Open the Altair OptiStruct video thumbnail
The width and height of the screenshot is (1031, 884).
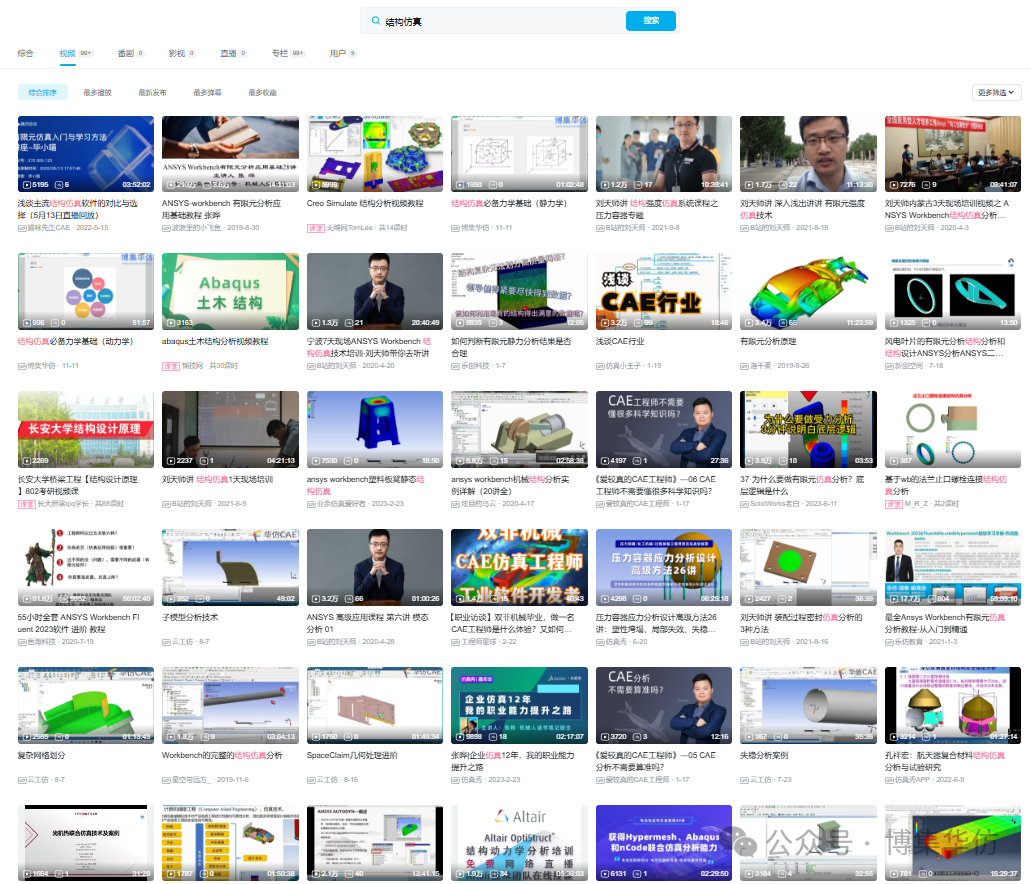click(519, 843)
